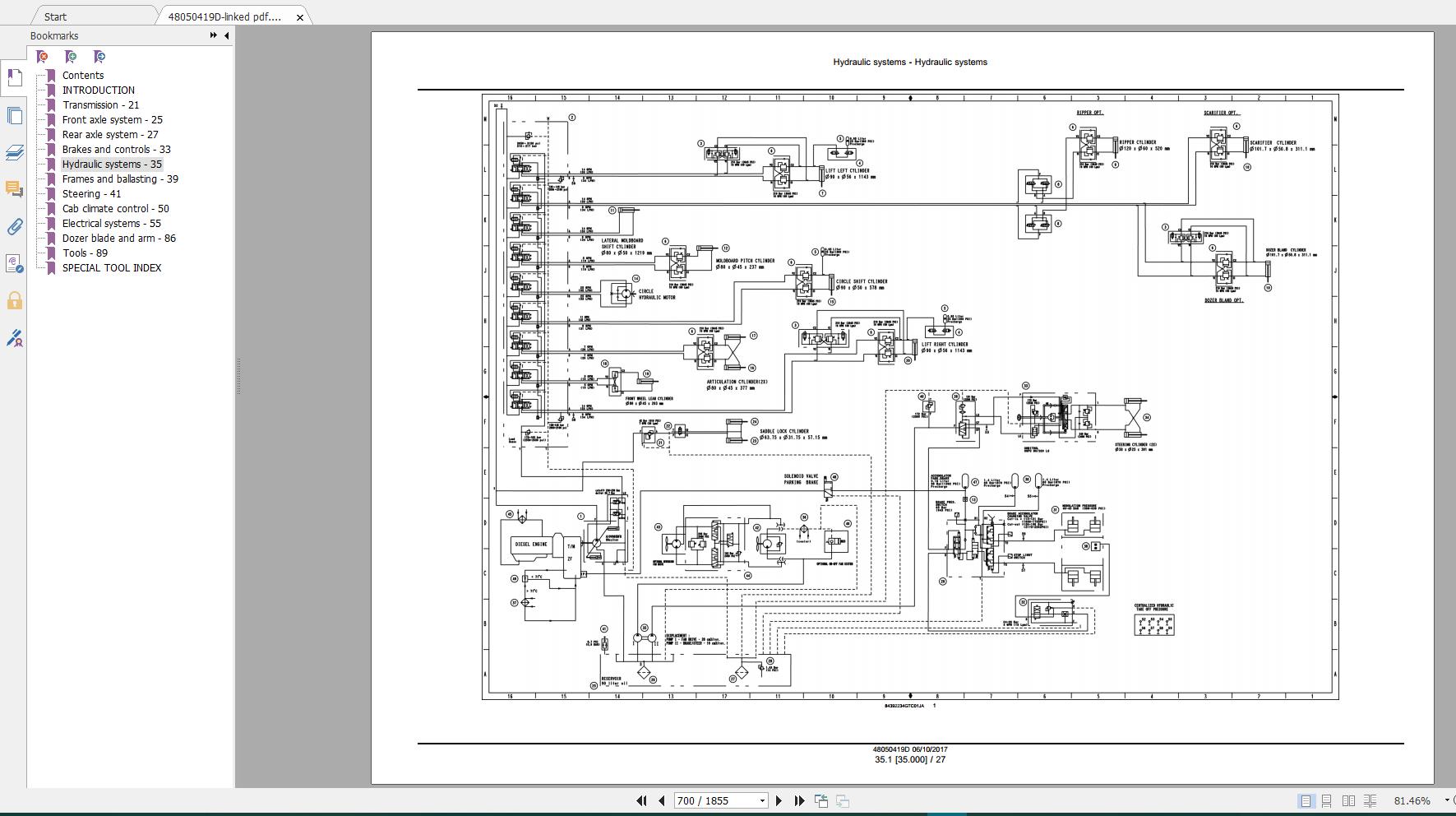Screen dimensions: 1456x816
Task: Click the bookmark icon beside Contents
Action: click(51, 75)
